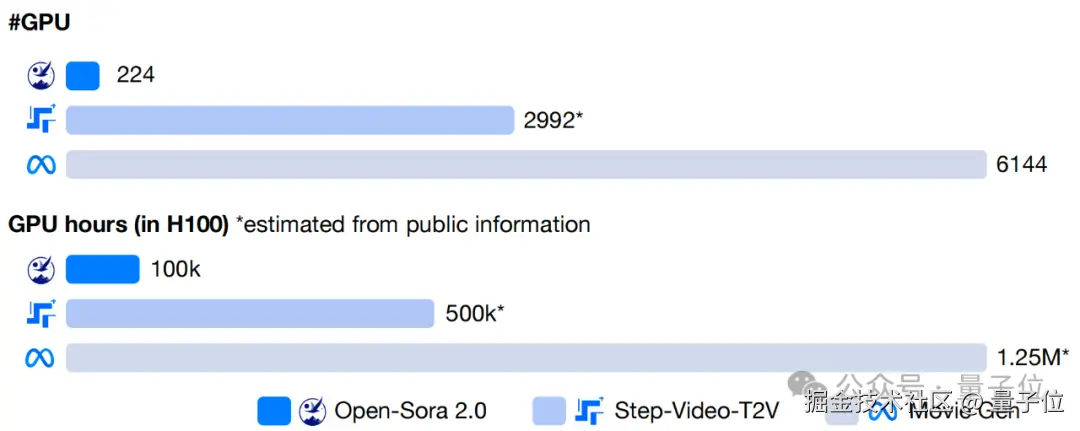This screenshot has height=431, width=1080.
Task: Click the Step-Video-T2V legend label
Action: click(696, 411)
